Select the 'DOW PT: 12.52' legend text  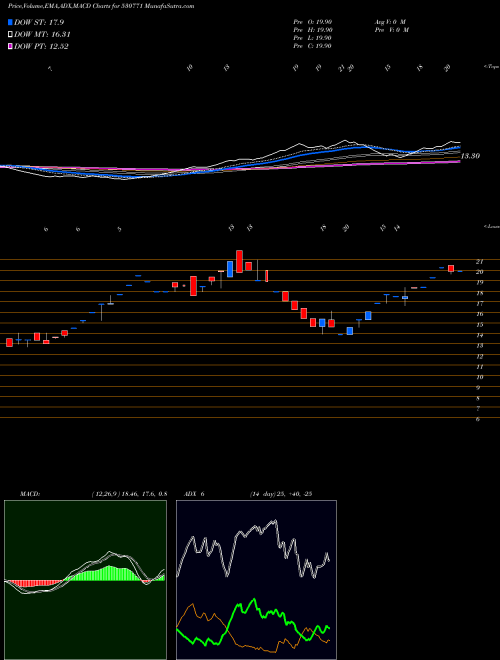pos(41,46)
